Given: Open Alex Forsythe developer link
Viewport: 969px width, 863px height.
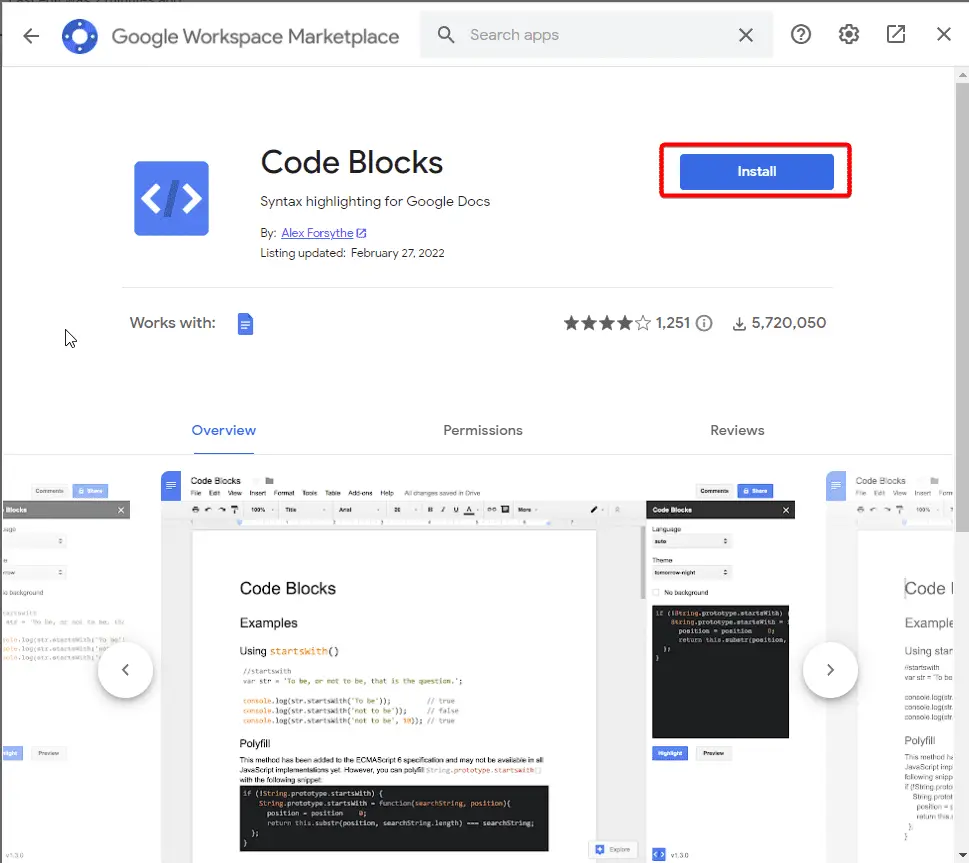Looking at the screenshot, I should (x=317, y=233).
